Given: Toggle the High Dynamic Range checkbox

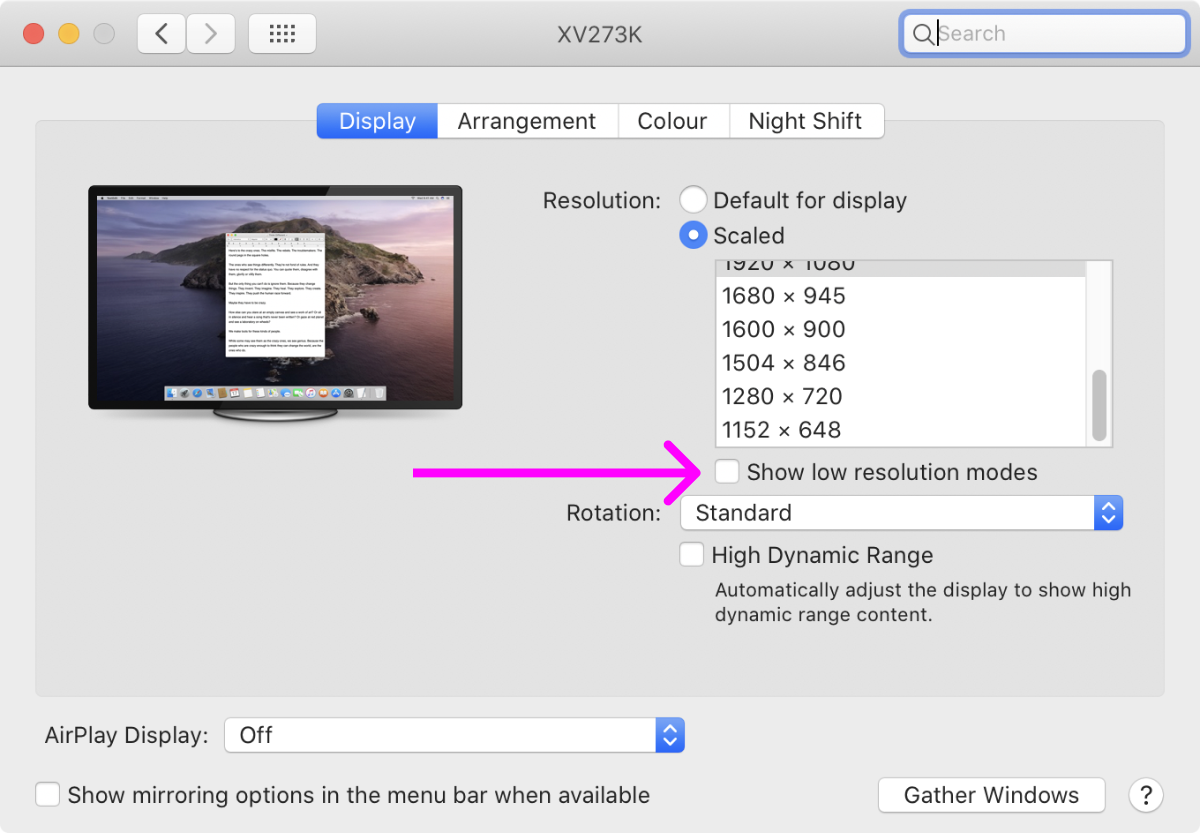Looking at the screenshot, I should click(x=692, y=555).
